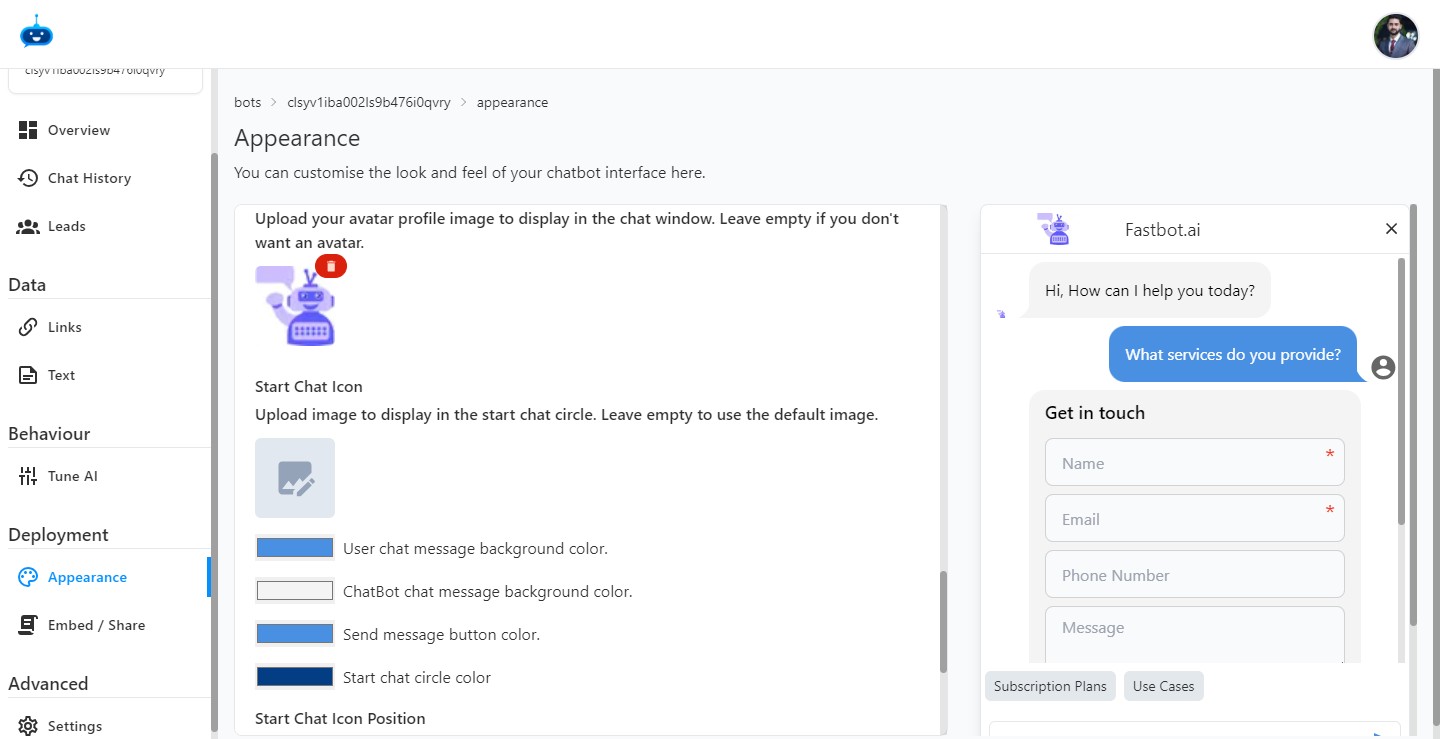Click the start chat icon upload placeholder
The width and height of the screenshot is (1440, 739).
[295, 477]
